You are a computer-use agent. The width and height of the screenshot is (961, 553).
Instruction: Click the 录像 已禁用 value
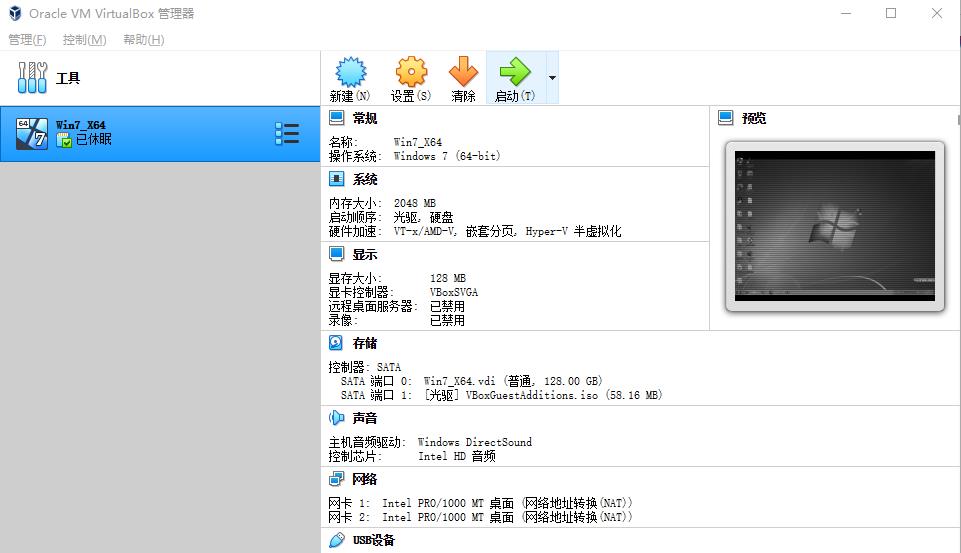(447, 320)
